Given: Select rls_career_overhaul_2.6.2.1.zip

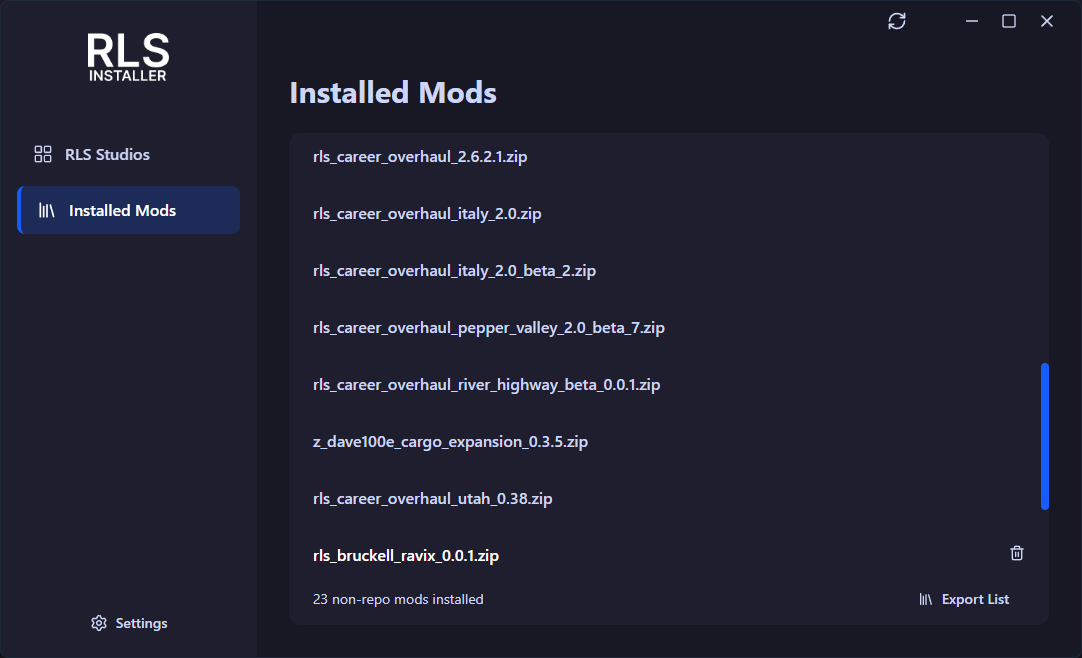Looking at the screenshot, I should pyautogui.click(x=420, y=157).
